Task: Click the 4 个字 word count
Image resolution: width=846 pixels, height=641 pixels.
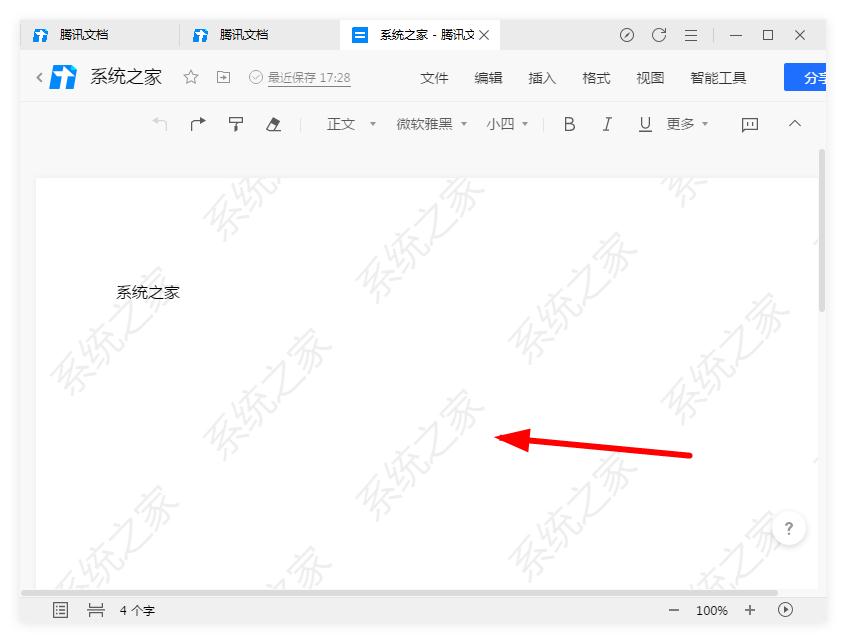Action: 137,610
